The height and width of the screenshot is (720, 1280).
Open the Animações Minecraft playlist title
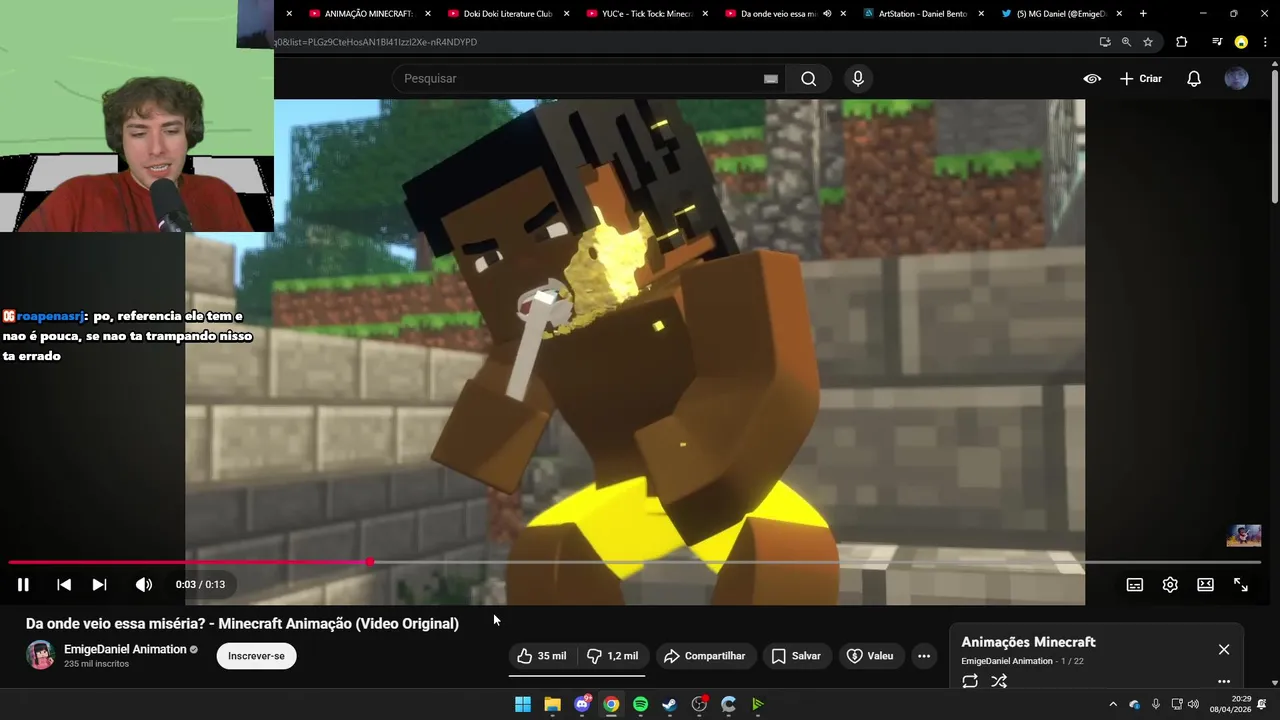(x=1028, y=642)
